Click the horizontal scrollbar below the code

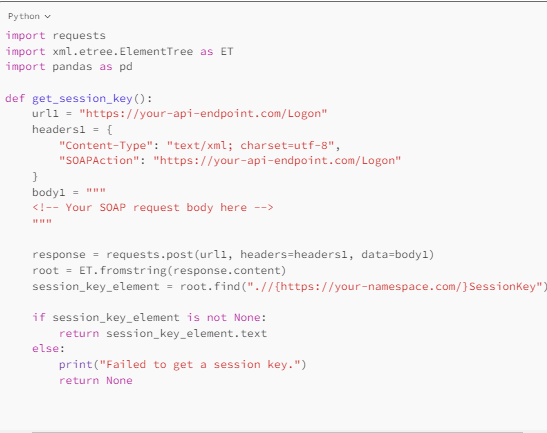(x=277, y=432)
